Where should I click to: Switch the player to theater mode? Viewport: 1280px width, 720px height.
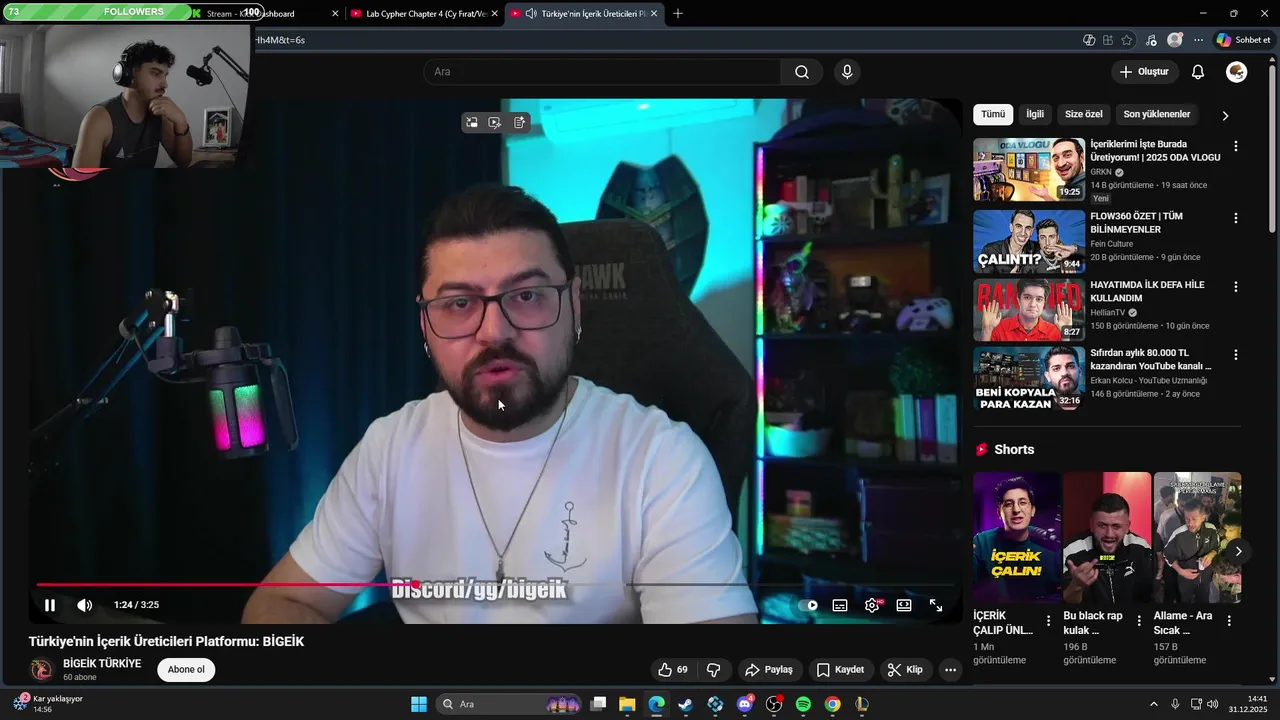coord(904,605)
